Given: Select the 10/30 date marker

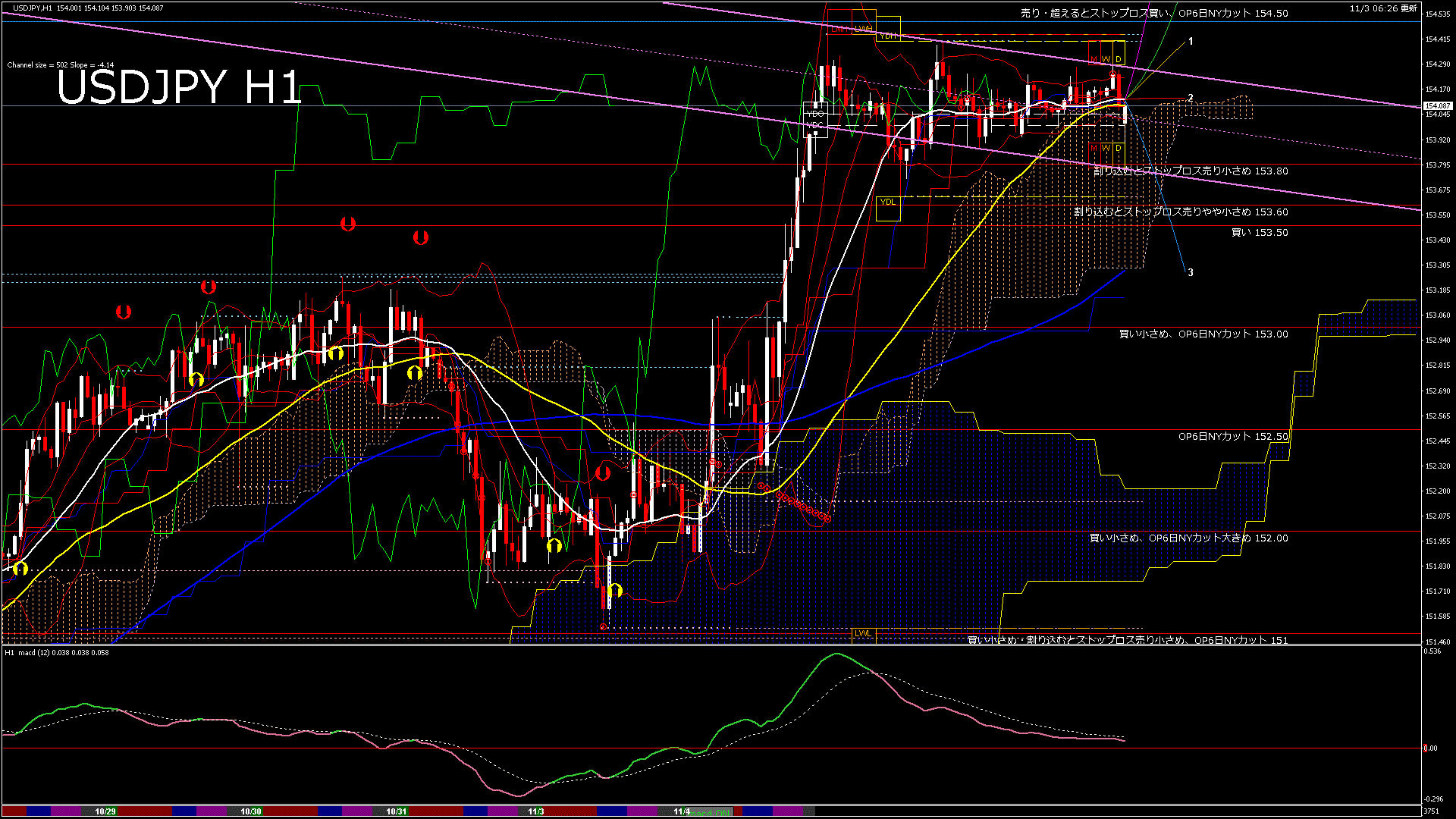Looking at the screenshot, I should (x=251, y=811).
